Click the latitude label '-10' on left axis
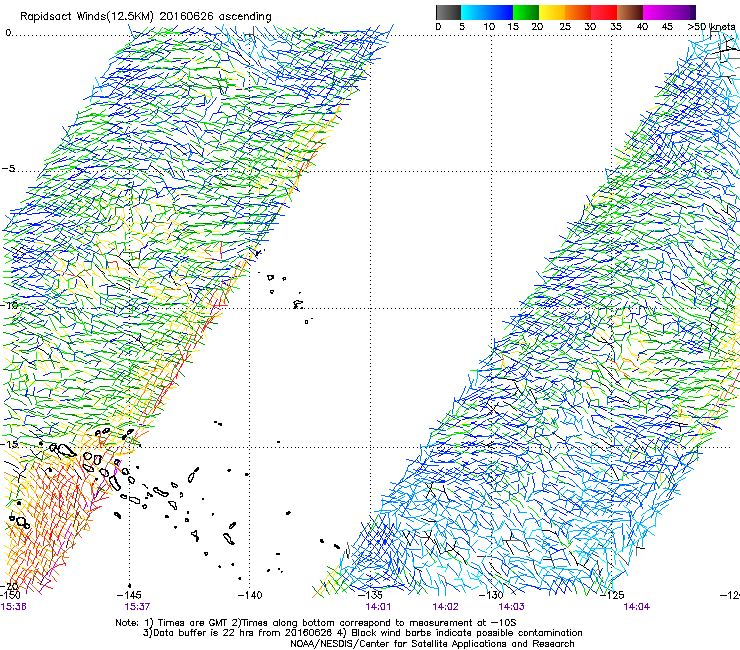This screenshot has height=650, width=740. [9, 305]
